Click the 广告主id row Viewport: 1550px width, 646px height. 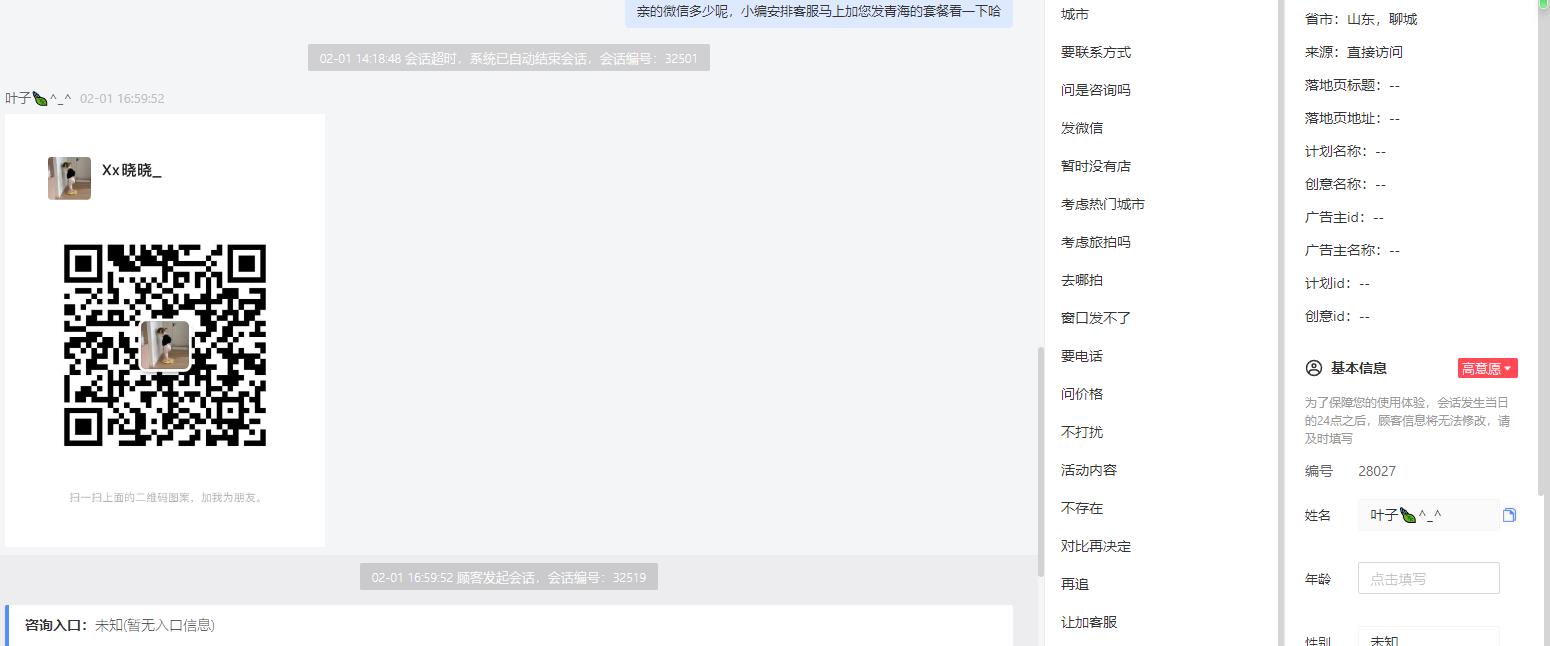coord(1344,217)
